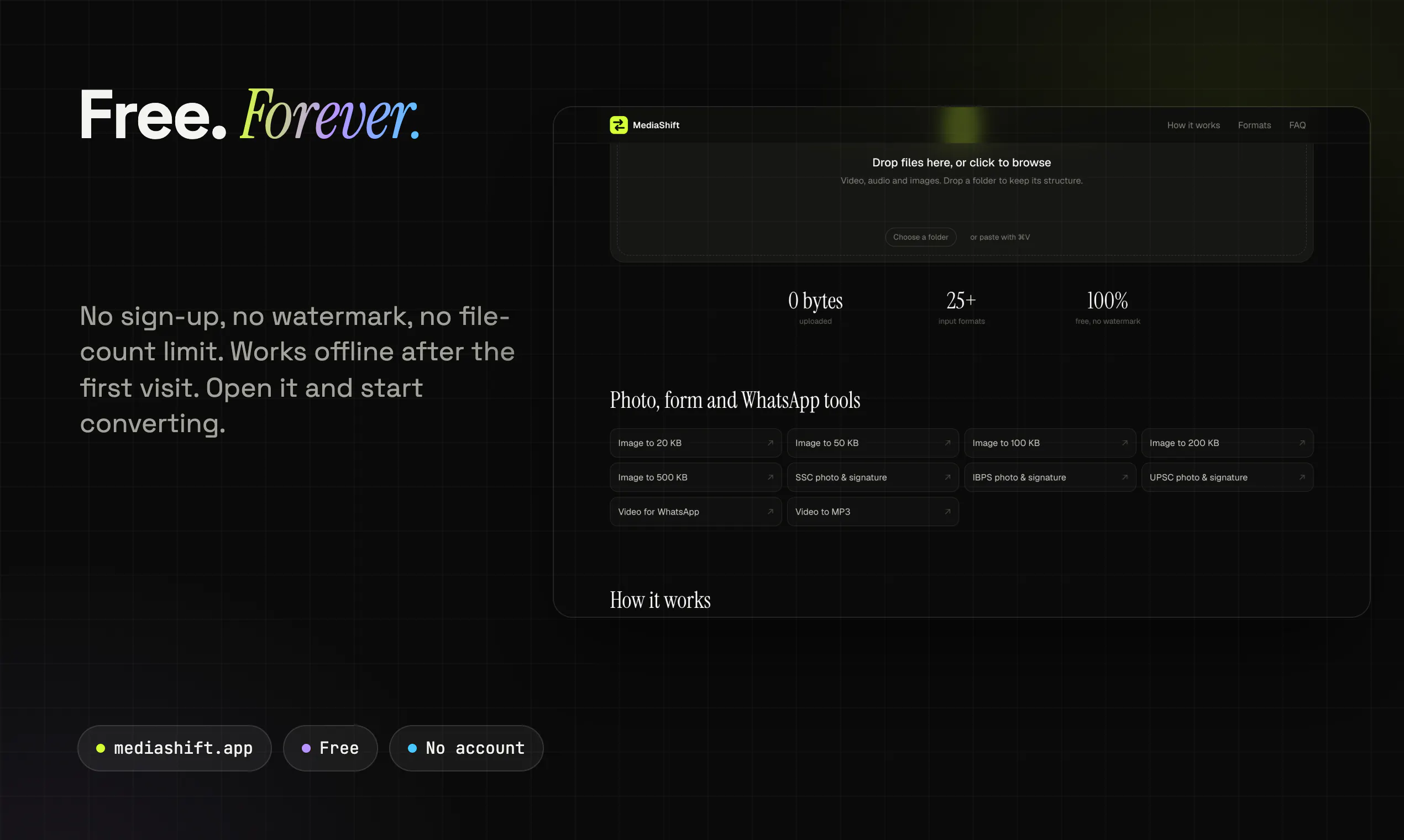Open the SSC photo & signature tool
The height and width of the screenshot is (840, 1404).
872,477
